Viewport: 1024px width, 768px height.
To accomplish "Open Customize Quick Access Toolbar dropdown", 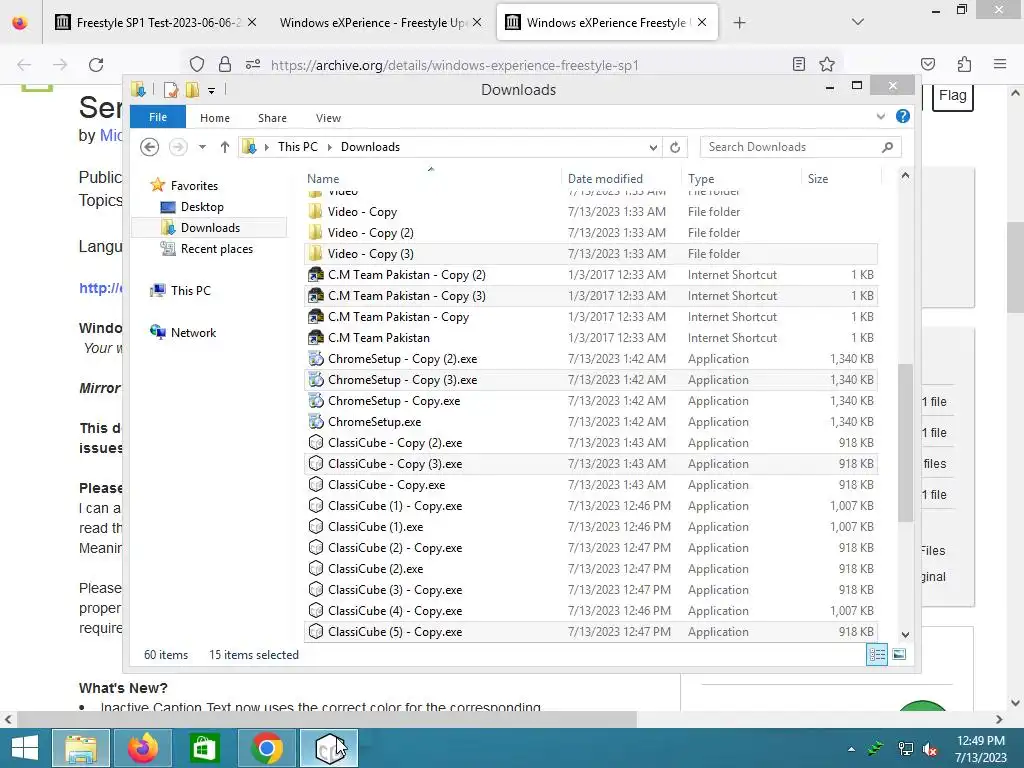I will (x=212, y=91).
